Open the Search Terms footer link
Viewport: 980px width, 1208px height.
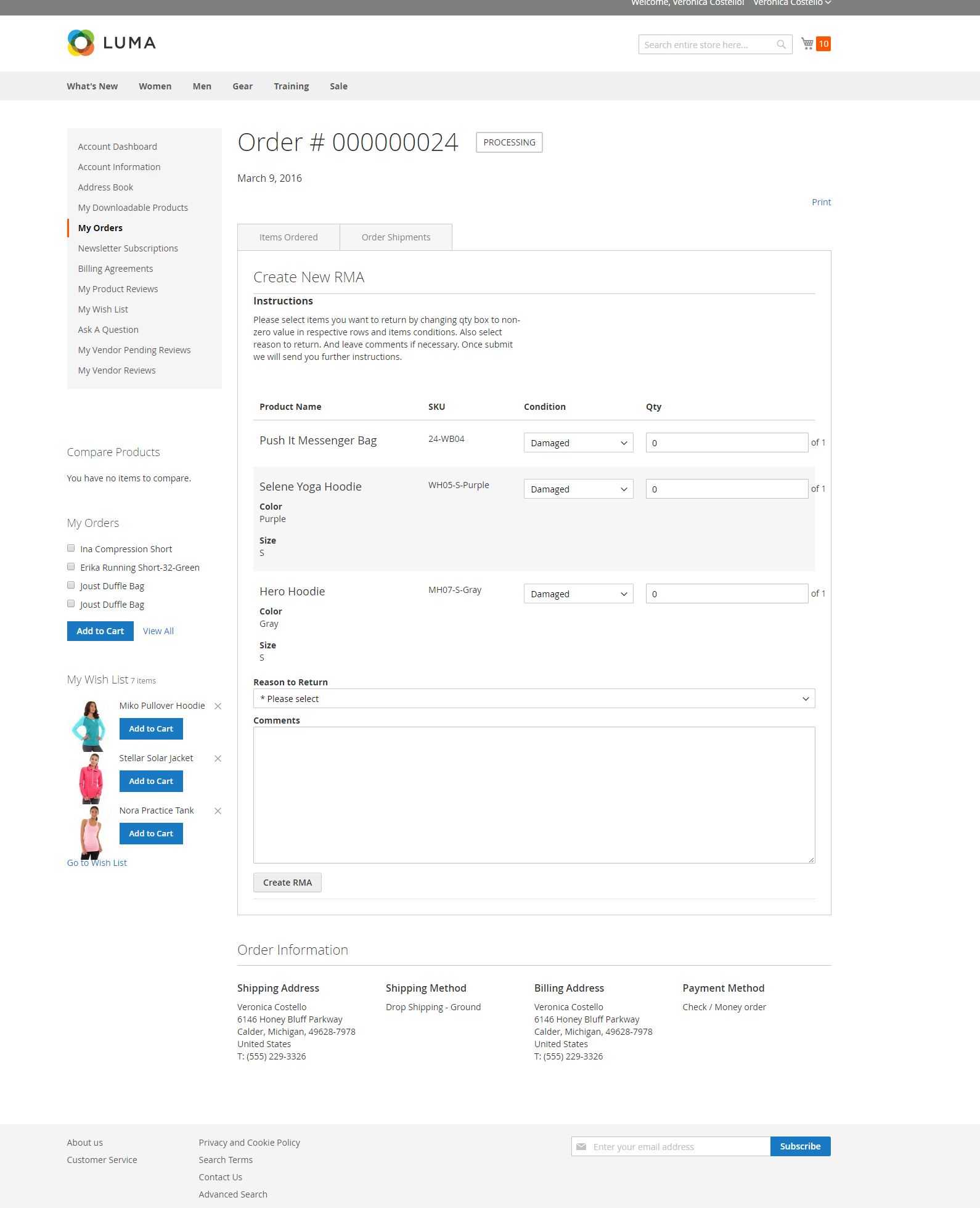click(226, 1160)
